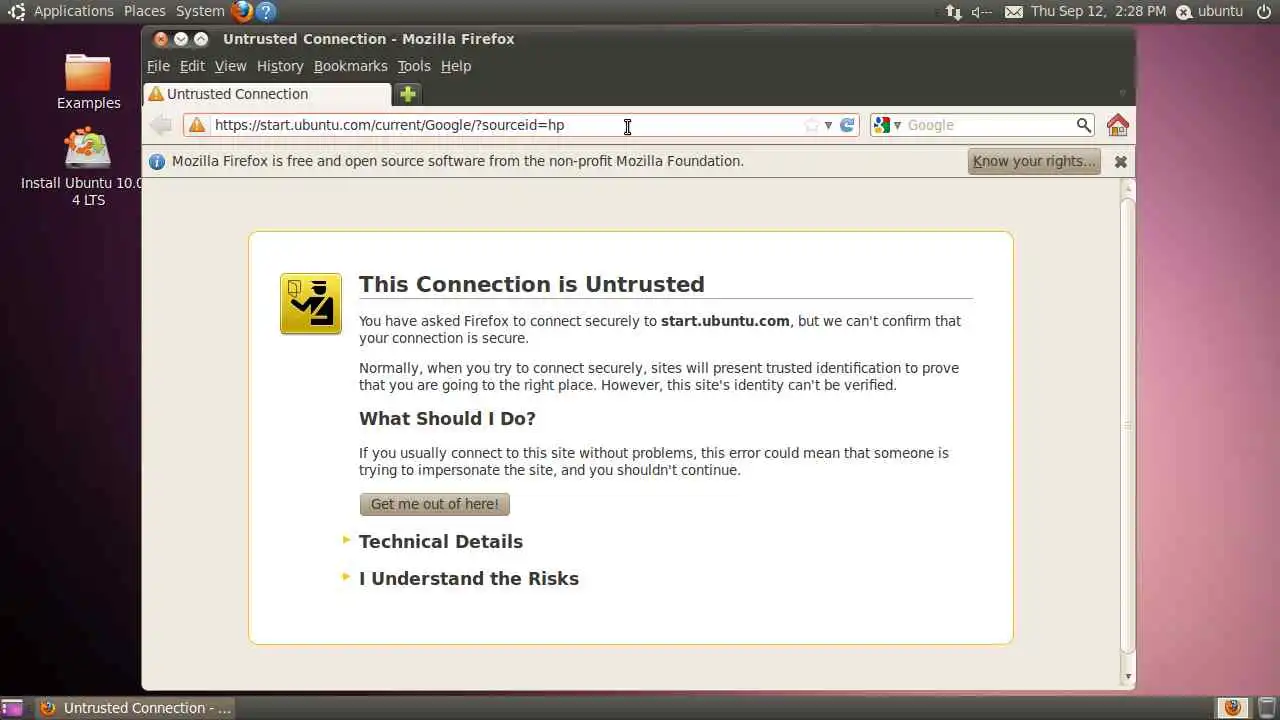Click the Untrusted Connection taskbar window button
The height and width of the screenshot is (720, 1280).
point(136,708)
